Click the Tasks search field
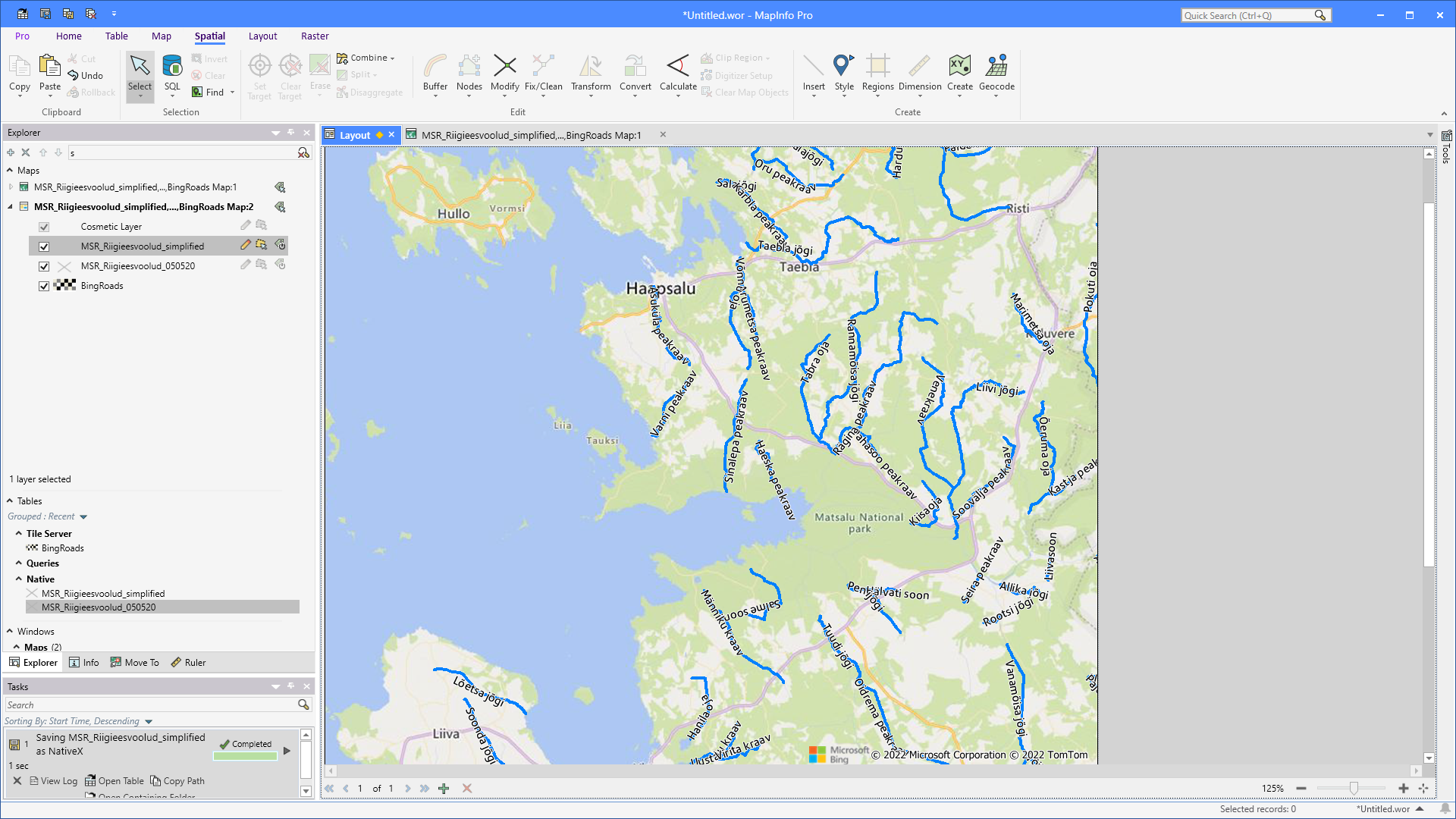The image size is (1456, 819). [152, 705]
